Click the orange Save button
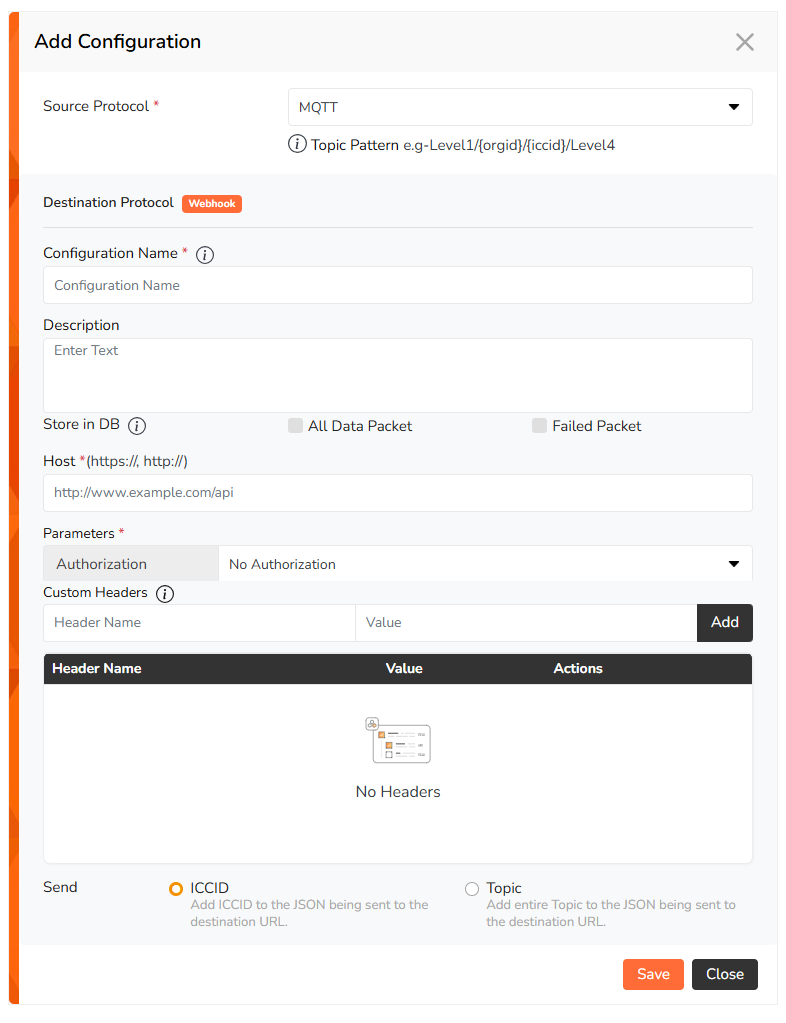Screen dimensions: 786x1023 [653, 974]
